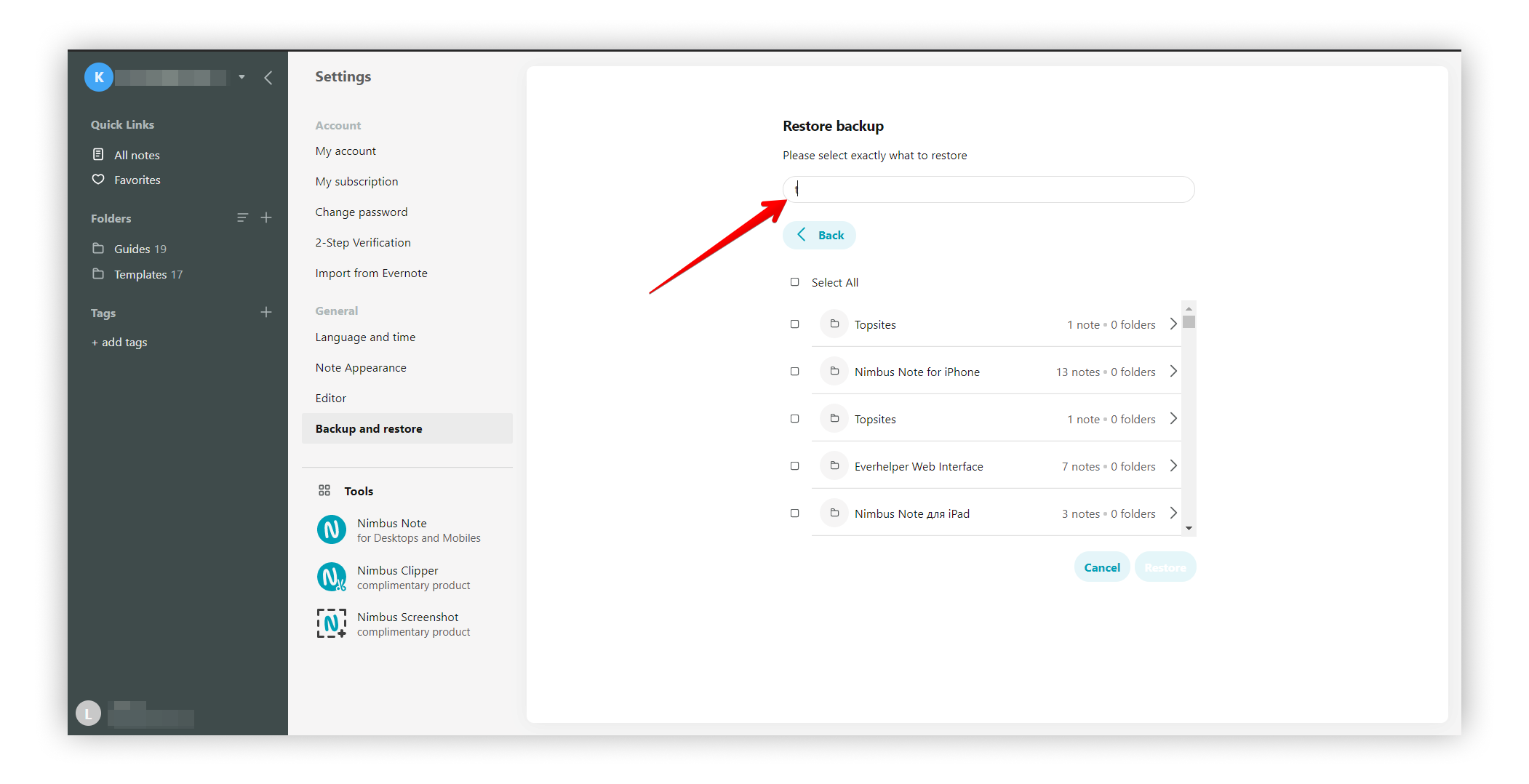Viewport: 1529px width, 784px height.
Task: Click the scrollbar down arrow in backup list
Action: pos(1189,529)
